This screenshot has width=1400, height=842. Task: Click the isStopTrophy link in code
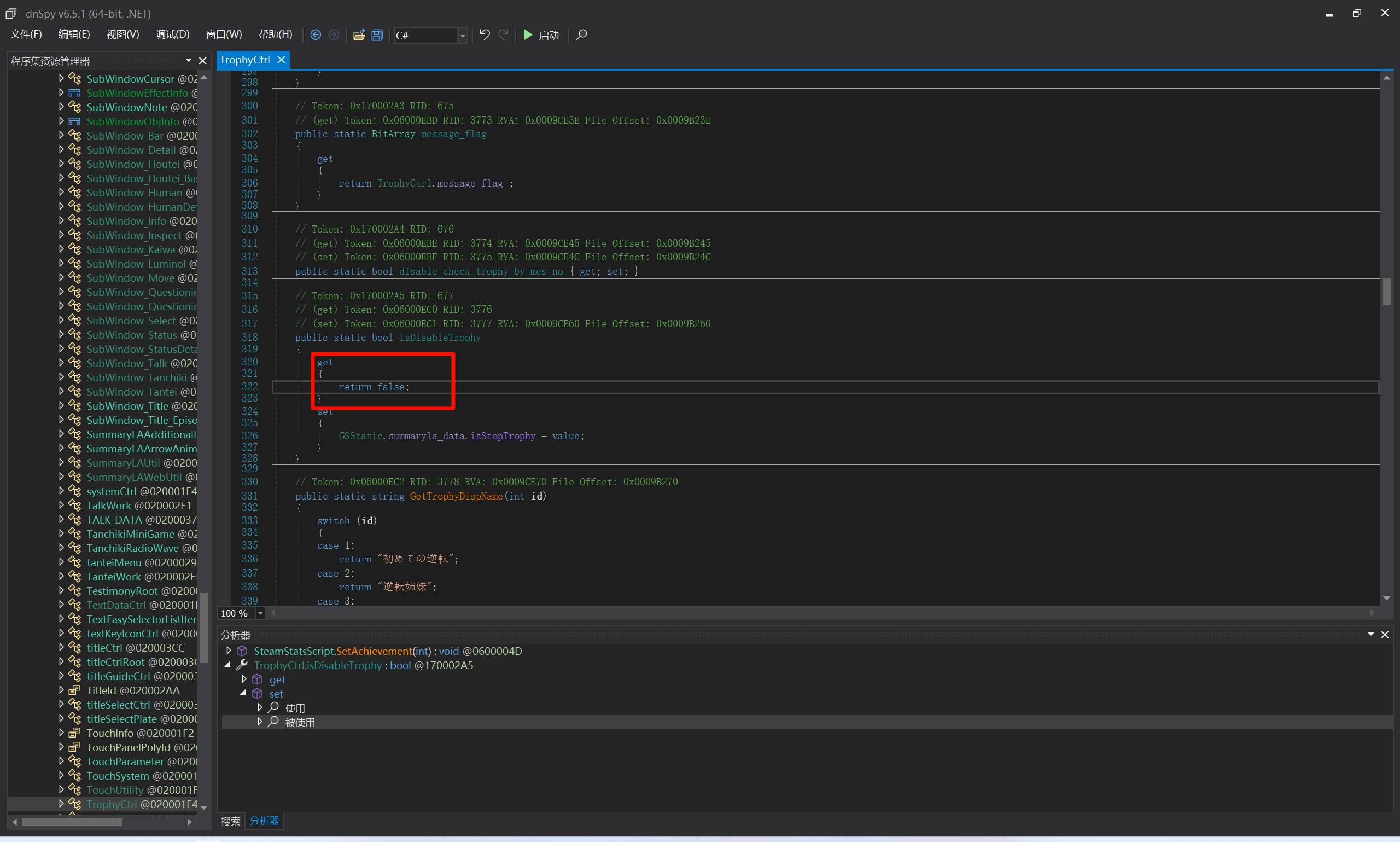click(503, 435)
